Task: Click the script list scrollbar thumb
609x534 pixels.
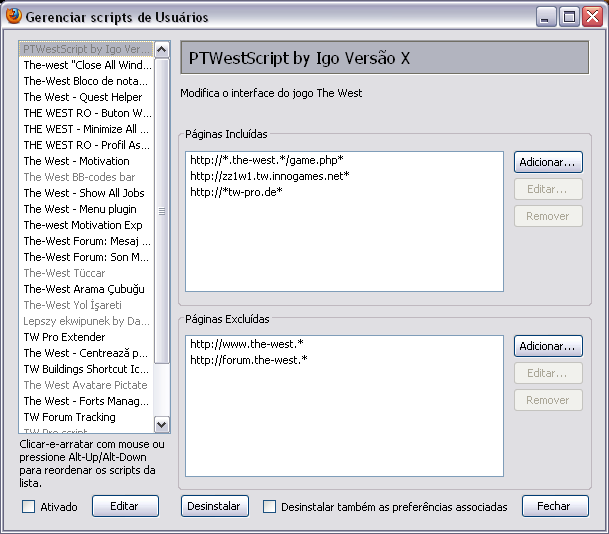Action: pos(162,211)
